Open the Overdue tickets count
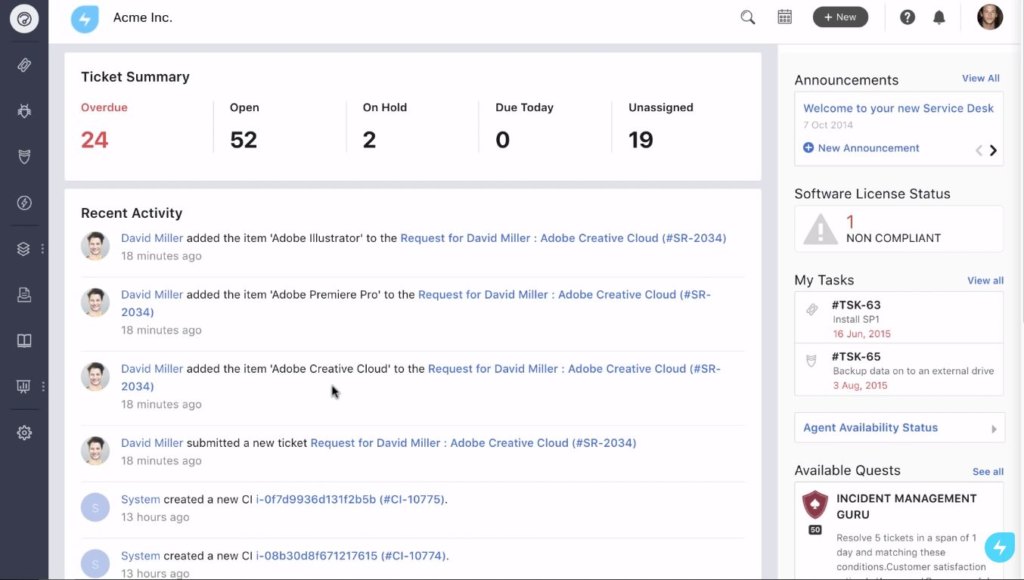Image resolution: width=1024 pixels, height=580 pixels. point(95,140)
